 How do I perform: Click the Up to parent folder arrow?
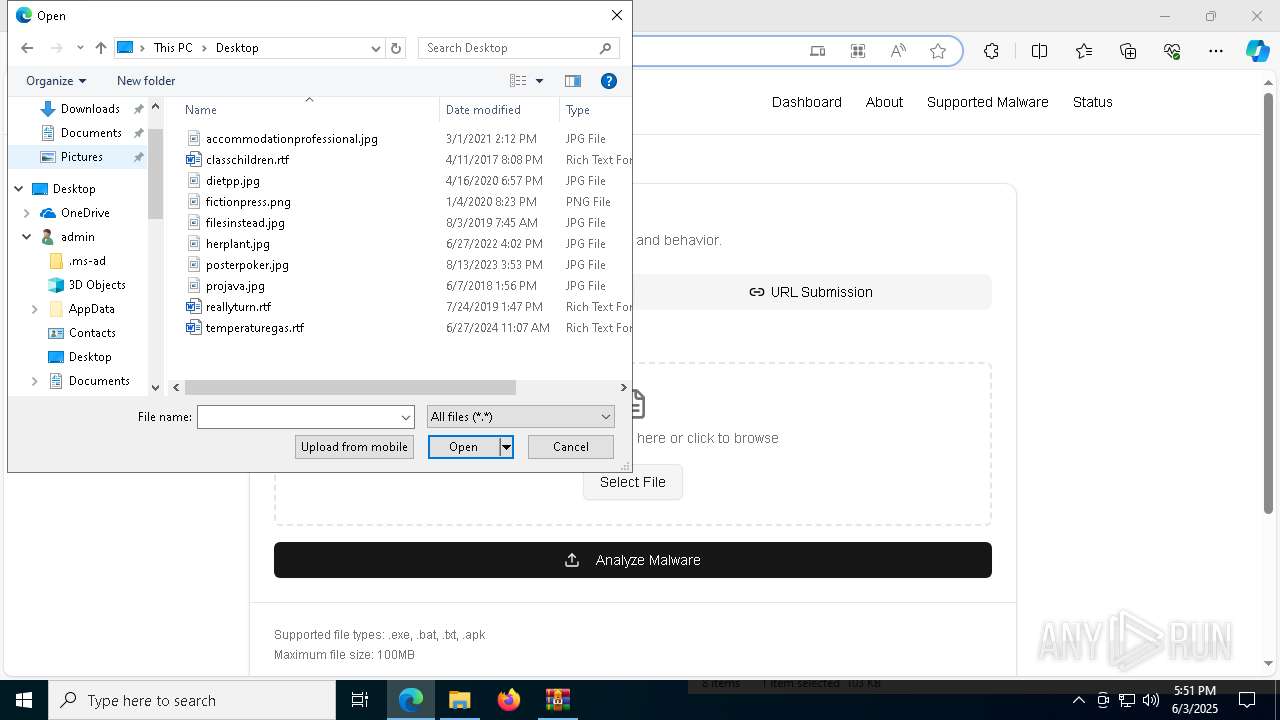click(x=101, y=48)
